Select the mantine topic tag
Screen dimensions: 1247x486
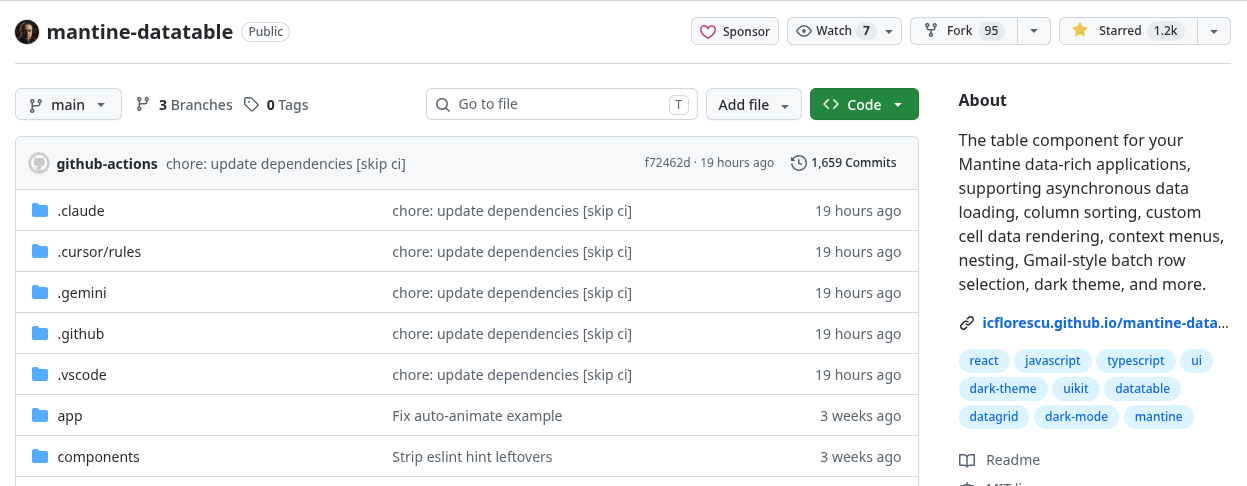(1159, 416)
